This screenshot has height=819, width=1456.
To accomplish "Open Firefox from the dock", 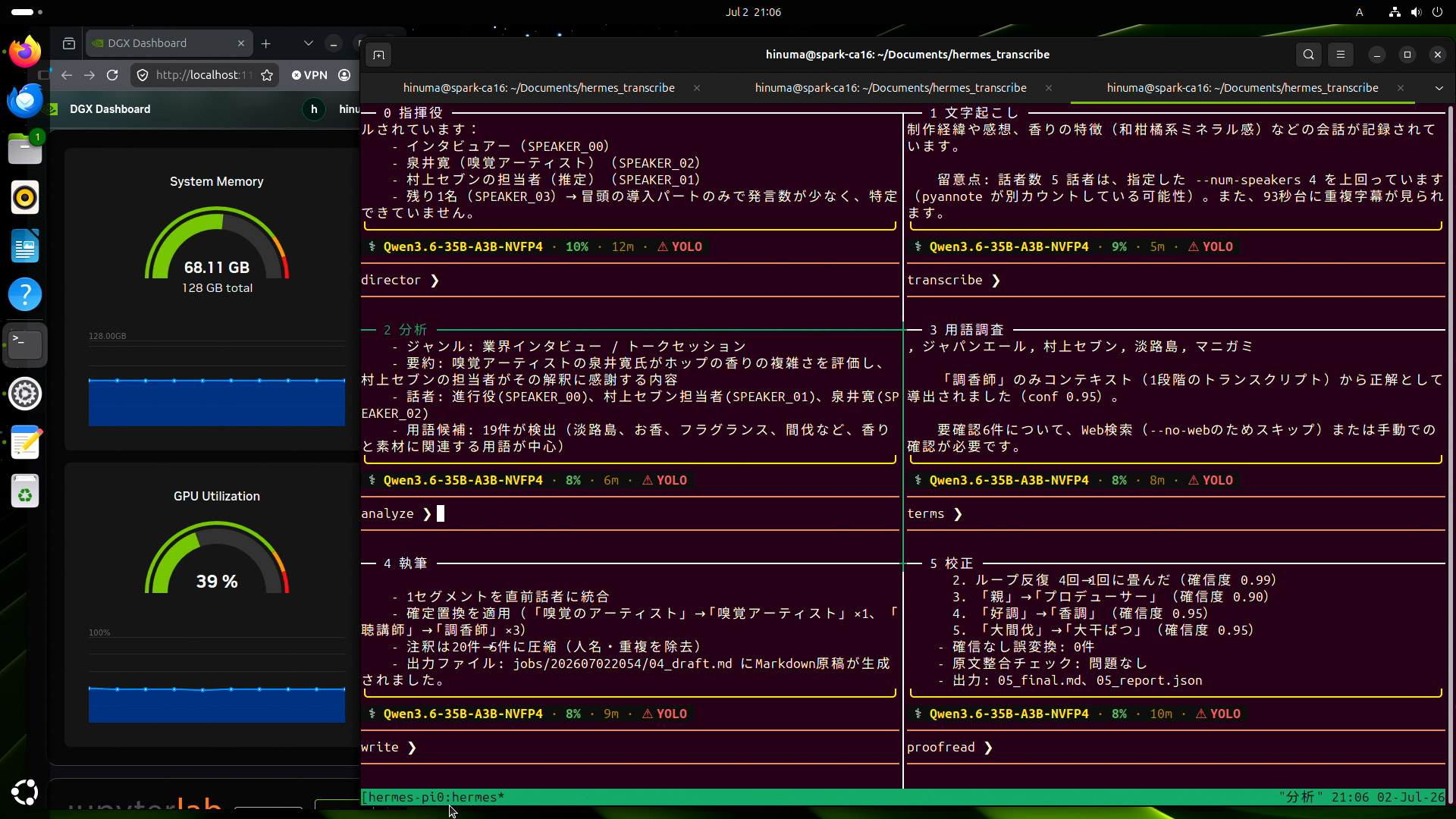I will point(25,52).
